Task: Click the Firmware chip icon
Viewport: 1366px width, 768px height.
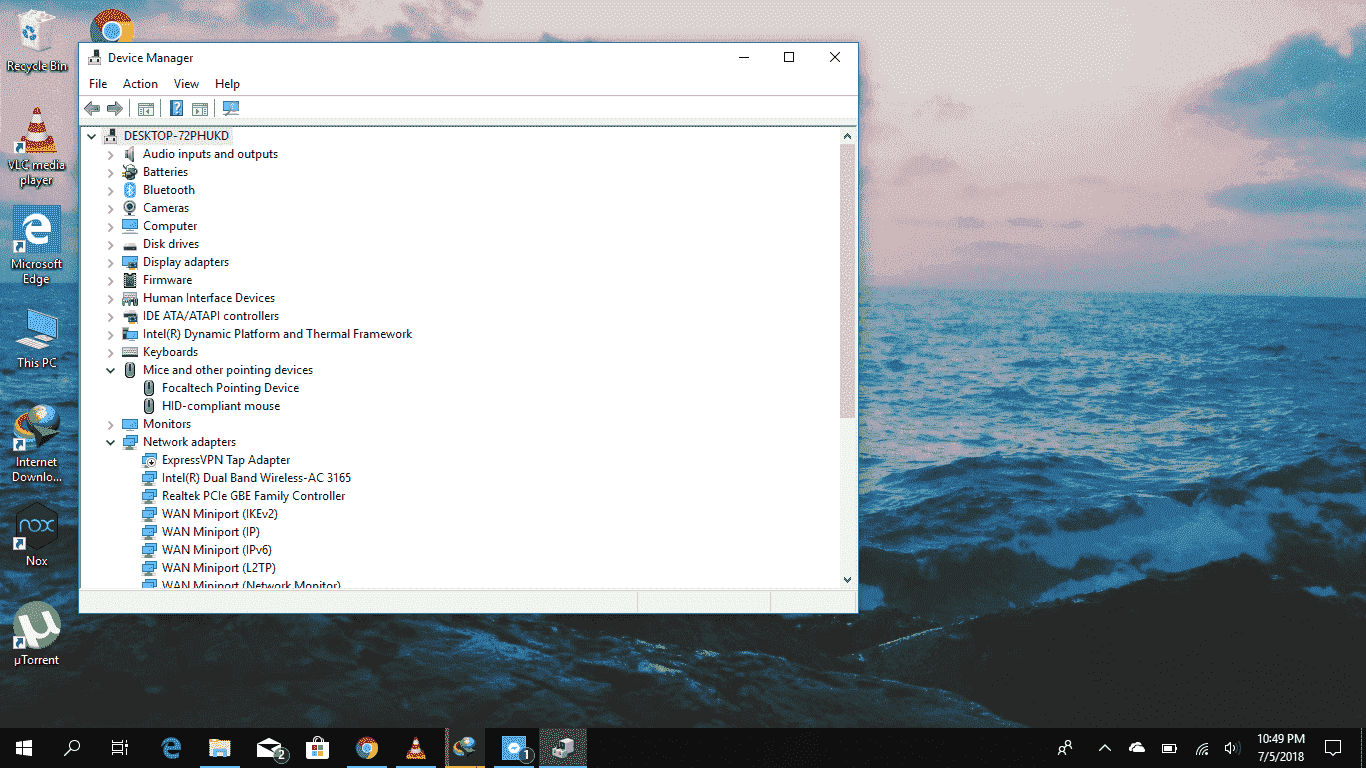Action: pyautogui.click(x=130, y=280)
